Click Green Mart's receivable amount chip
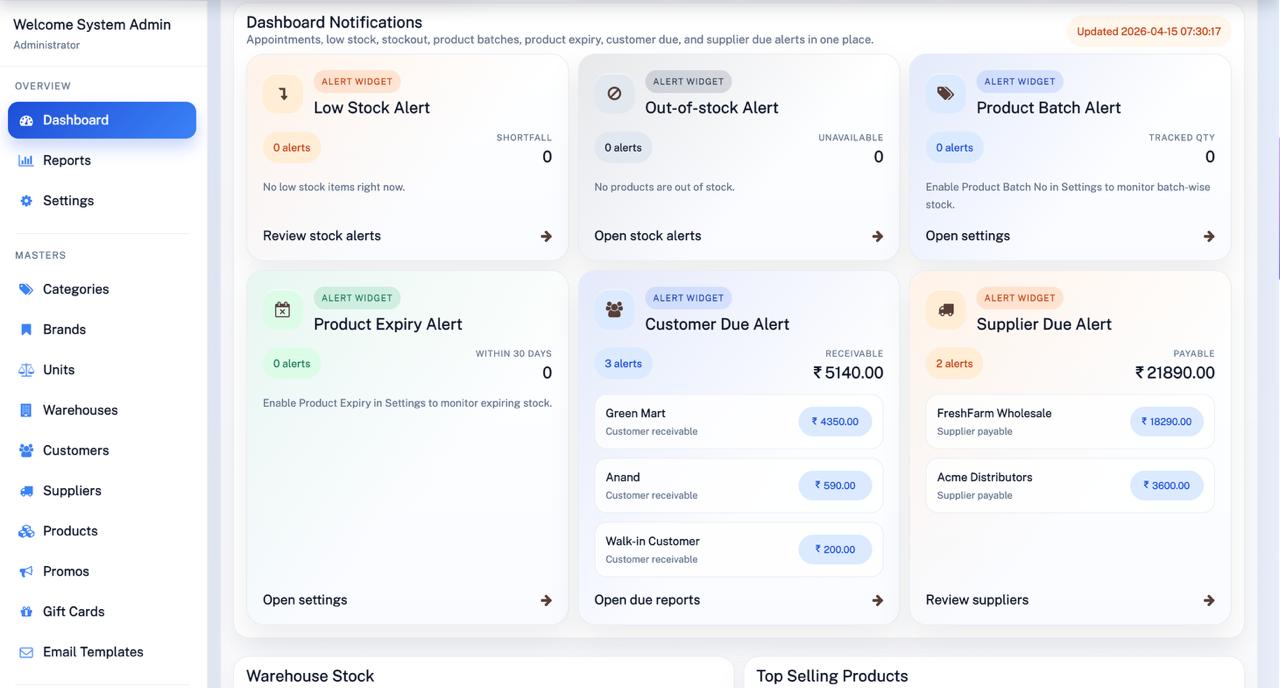 [x=835, y=421]
